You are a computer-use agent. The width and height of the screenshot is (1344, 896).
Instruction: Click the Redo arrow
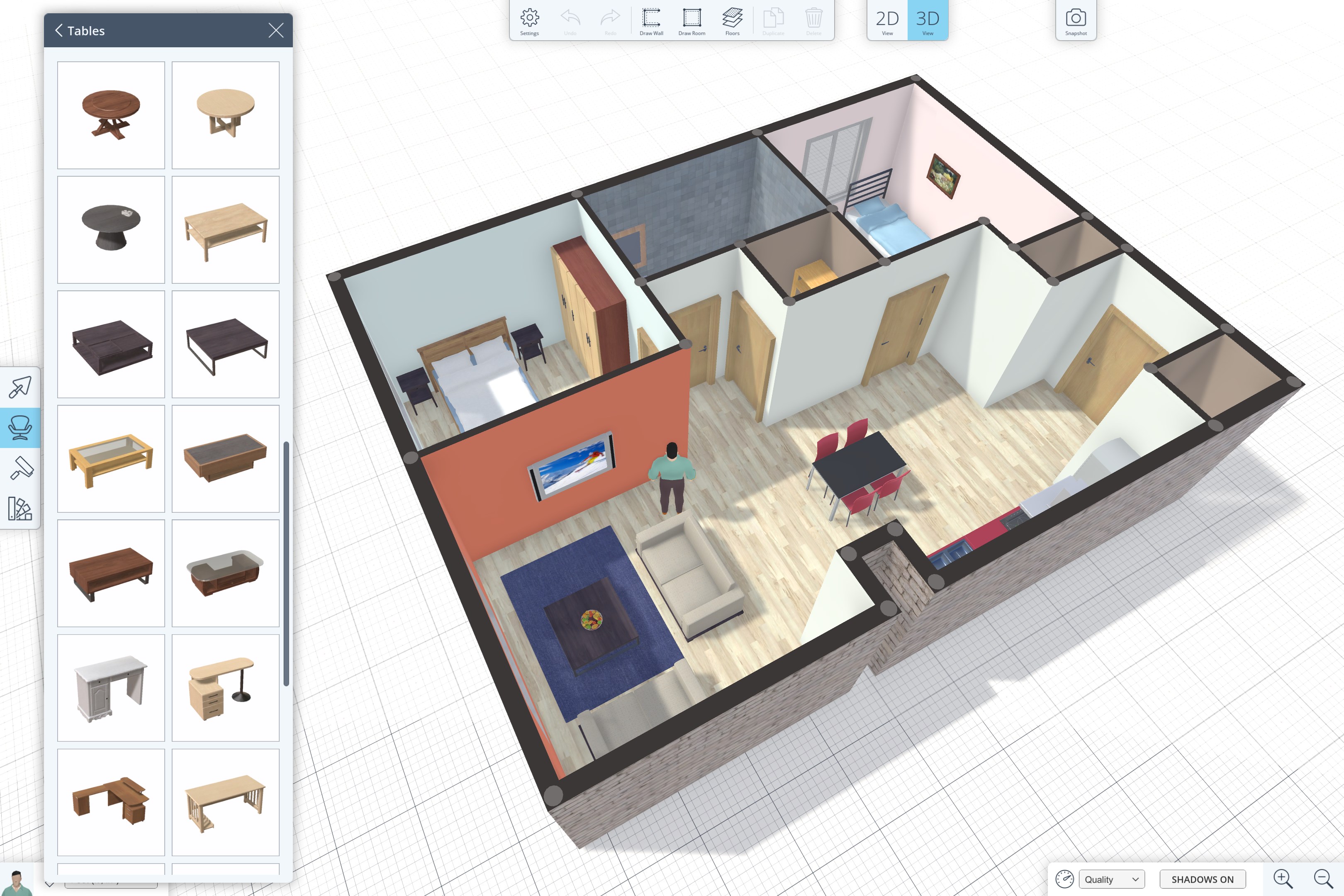610,21
